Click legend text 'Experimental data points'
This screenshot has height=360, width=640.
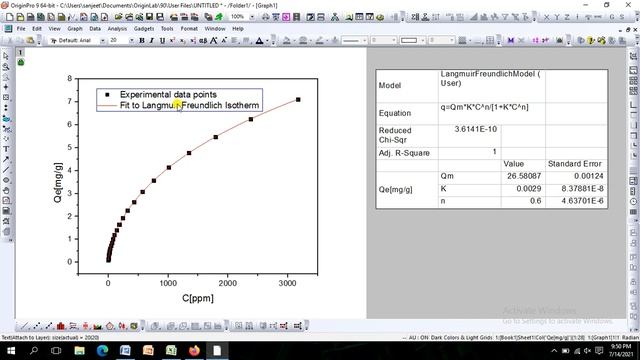click(168, 94)
